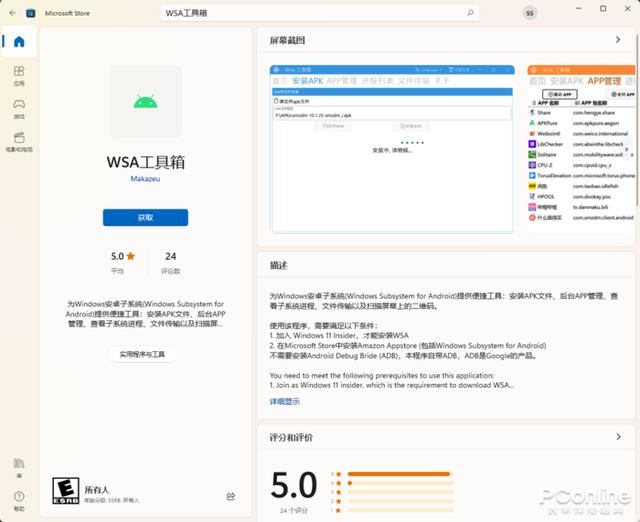Open the Makazeu publisher link
The width and height of the screenshot is (640, 522).
(145, 178)
